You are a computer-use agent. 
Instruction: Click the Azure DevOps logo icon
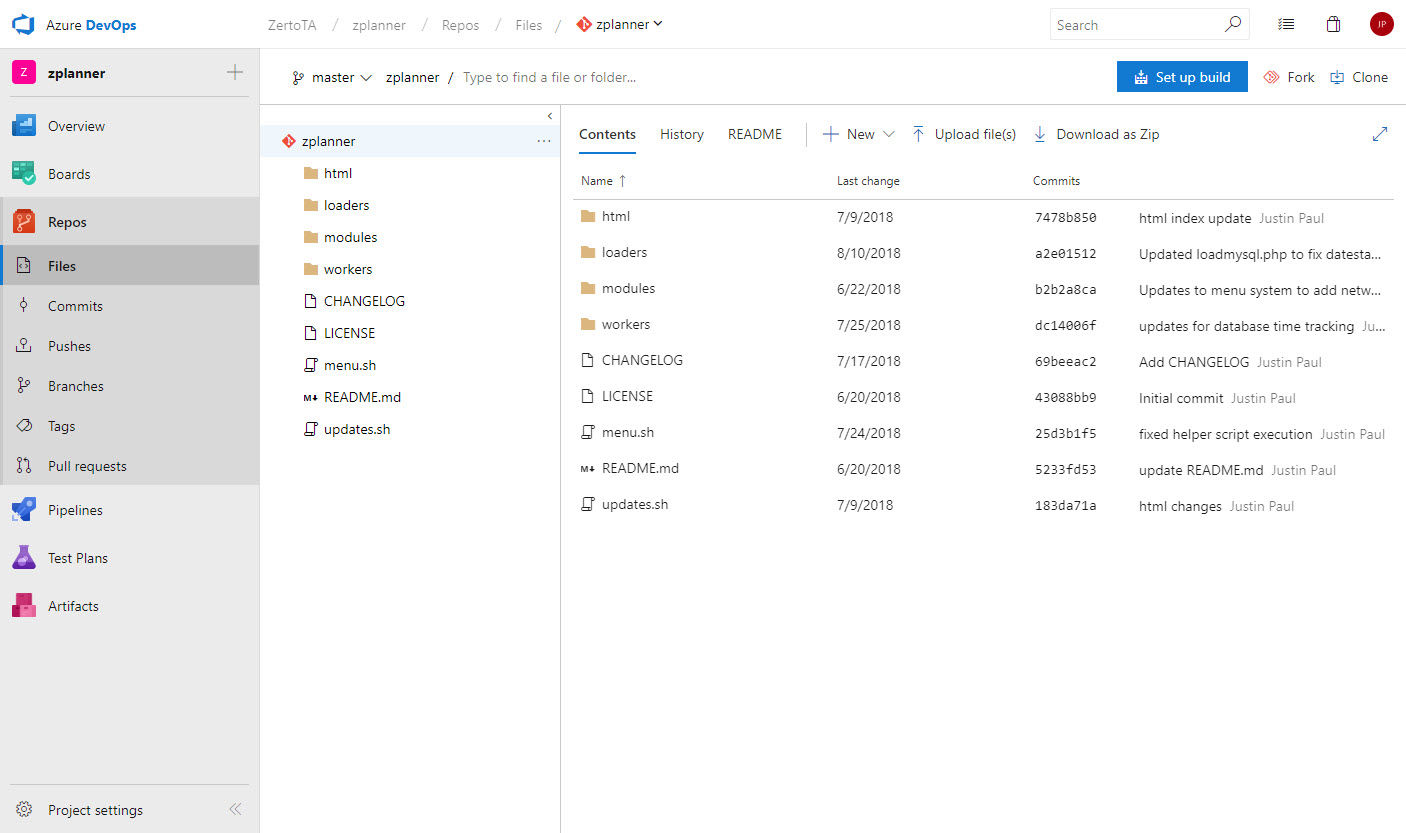tap(22, 25)
